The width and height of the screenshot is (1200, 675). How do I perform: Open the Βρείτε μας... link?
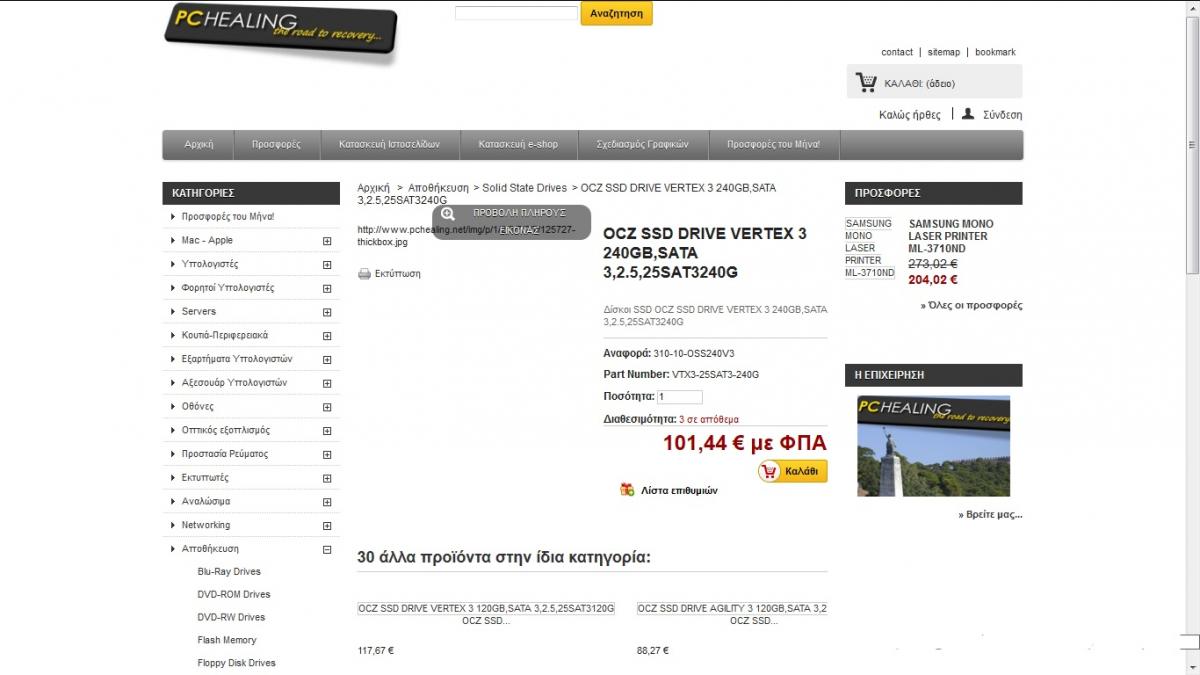pyautogui.click(x=990, y=515)
